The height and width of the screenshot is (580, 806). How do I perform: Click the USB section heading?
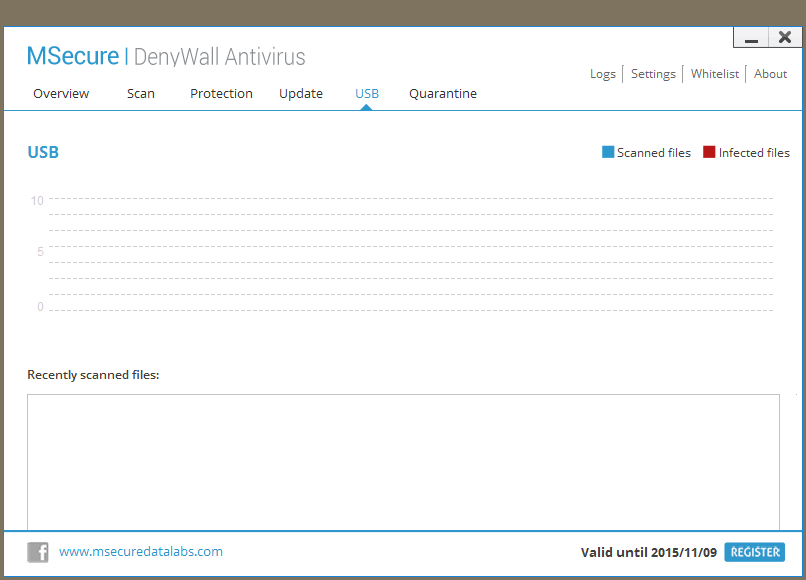pos(43,152)
